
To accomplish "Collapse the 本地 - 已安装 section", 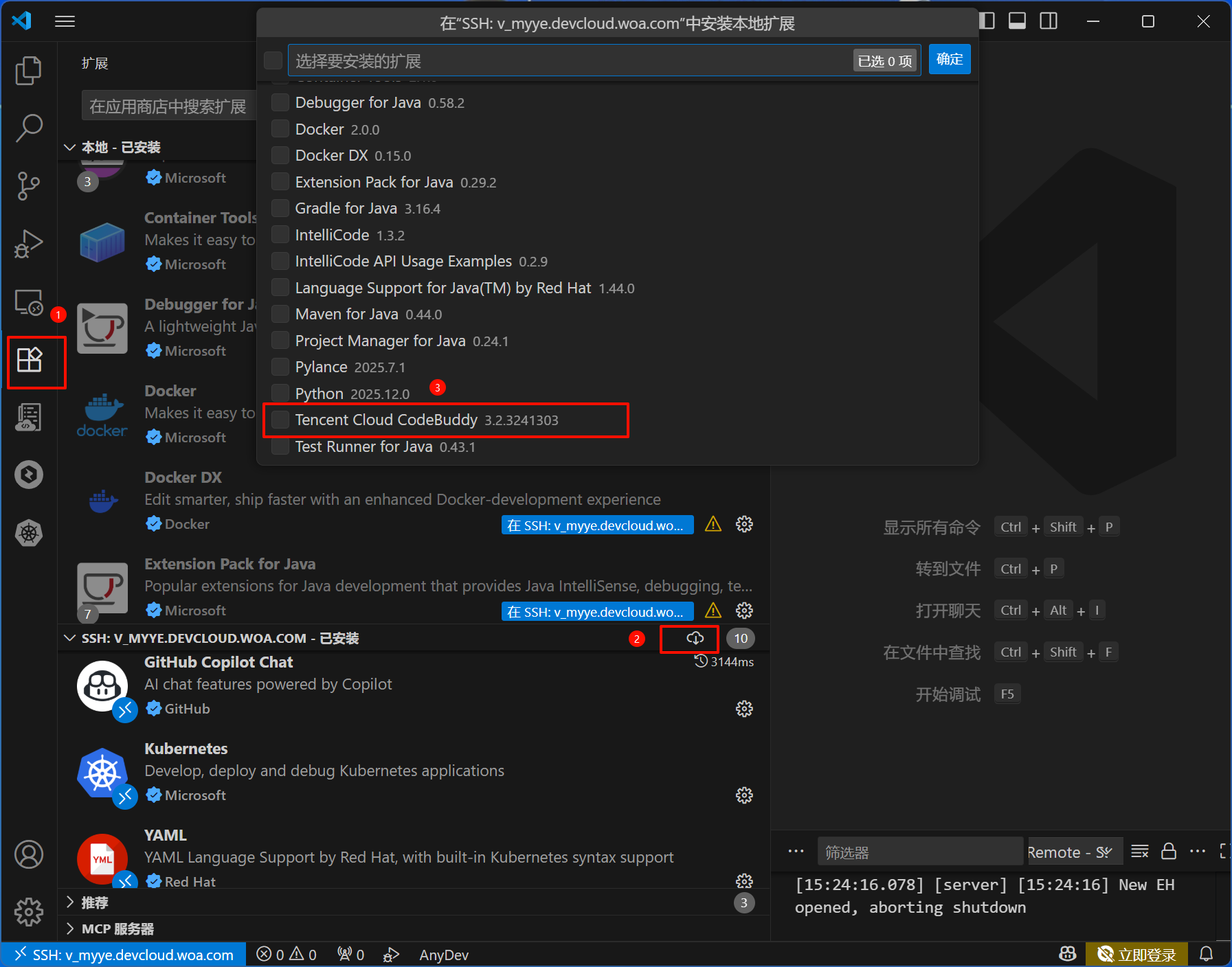I will tap(69, 148).
